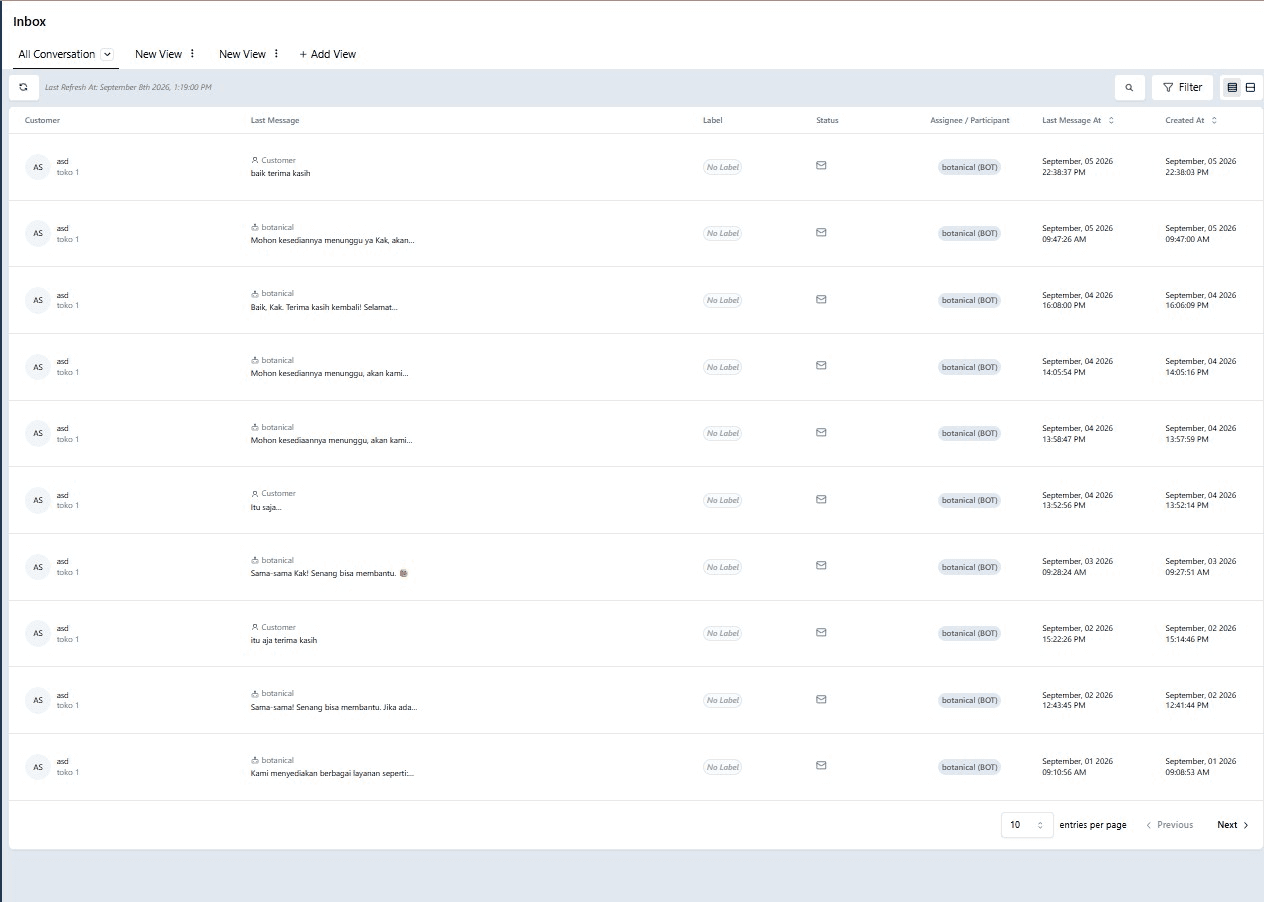1264x902 pixels.
Task: Open three-dot menu of second New View
Action: pos(276,54)
